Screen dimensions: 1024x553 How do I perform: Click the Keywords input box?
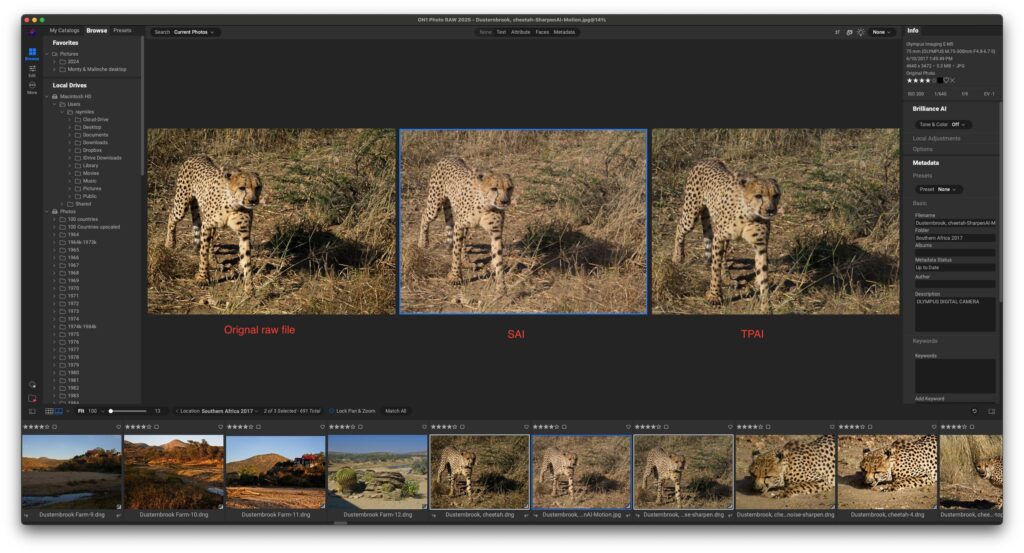click(955, 377)
